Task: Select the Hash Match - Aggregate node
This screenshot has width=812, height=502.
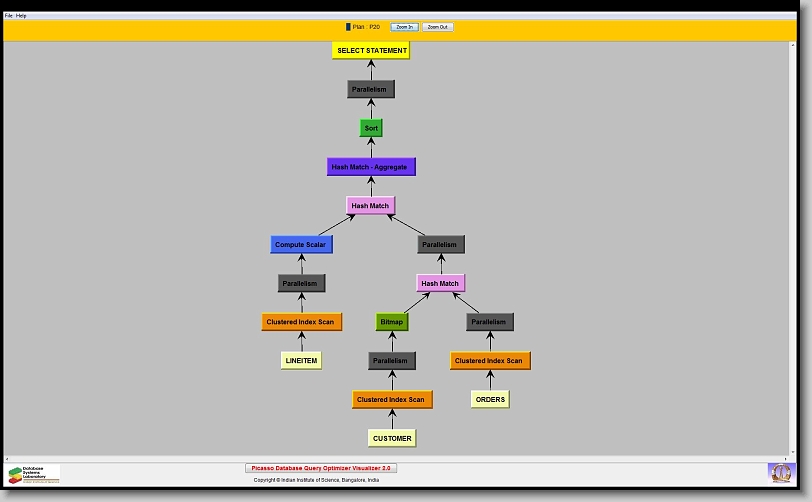Action: click(x=370, y=167)
